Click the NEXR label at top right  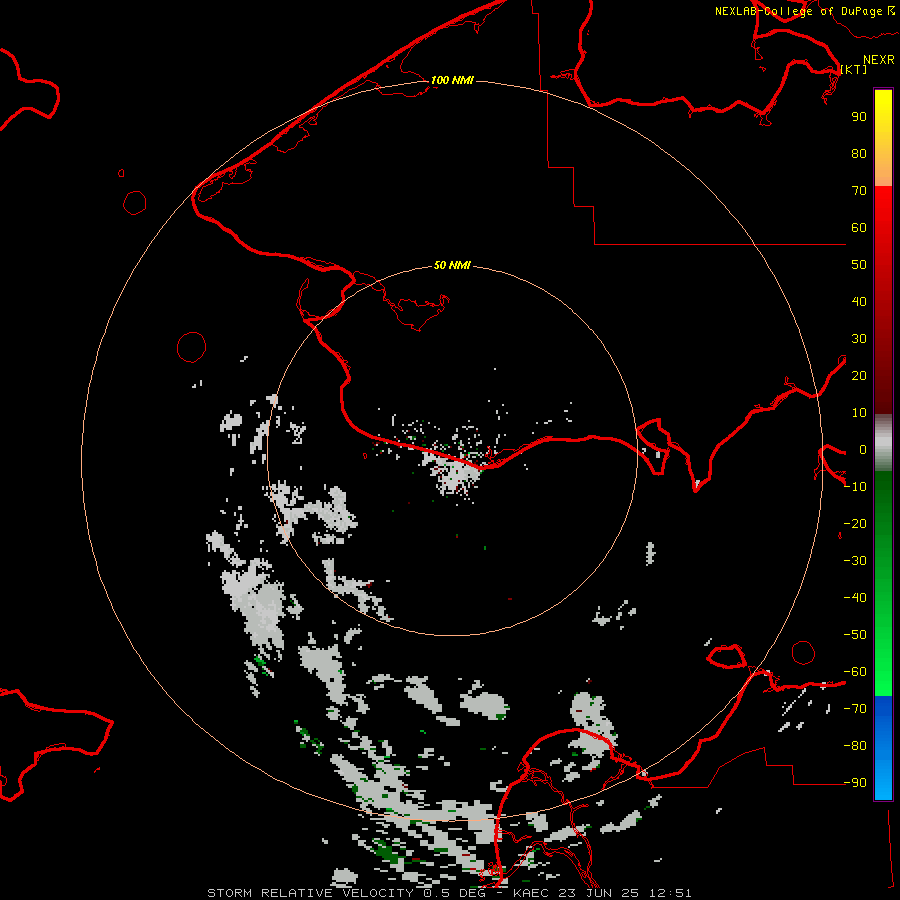tap(879, 60)
